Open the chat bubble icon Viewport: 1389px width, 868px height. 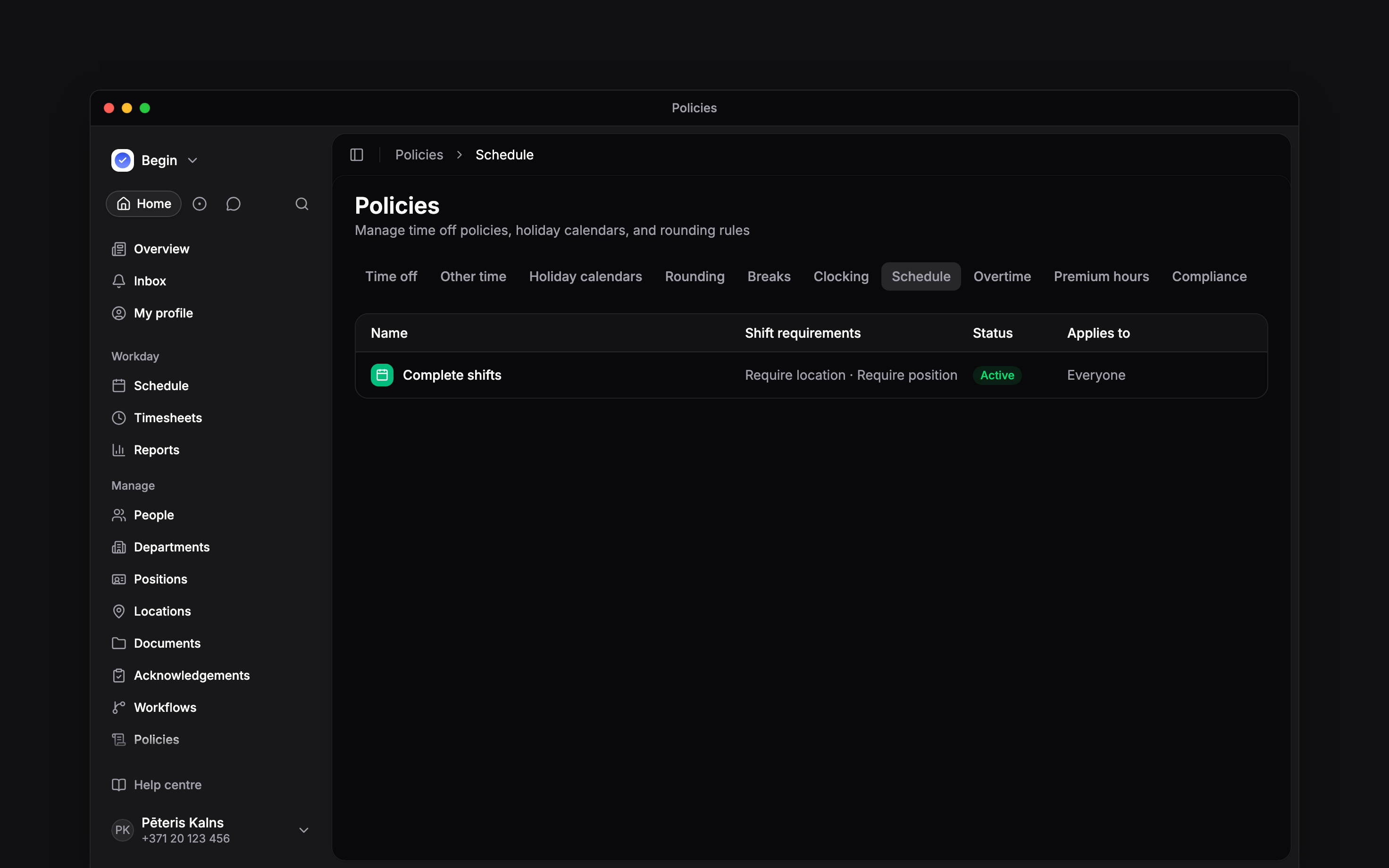pos(233,204)
